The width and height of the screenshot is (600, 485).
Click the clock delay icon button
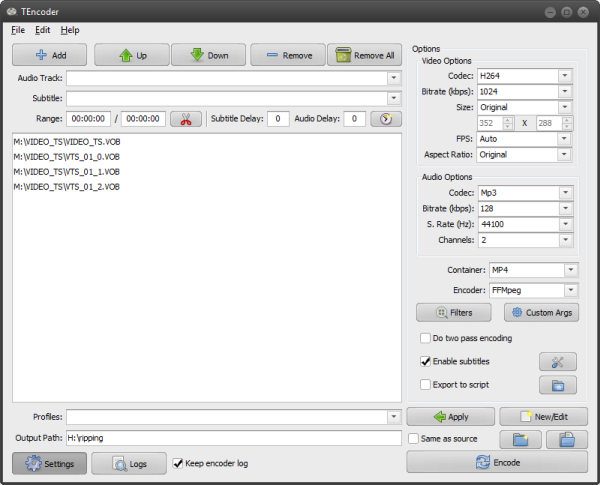pos(386,119)
